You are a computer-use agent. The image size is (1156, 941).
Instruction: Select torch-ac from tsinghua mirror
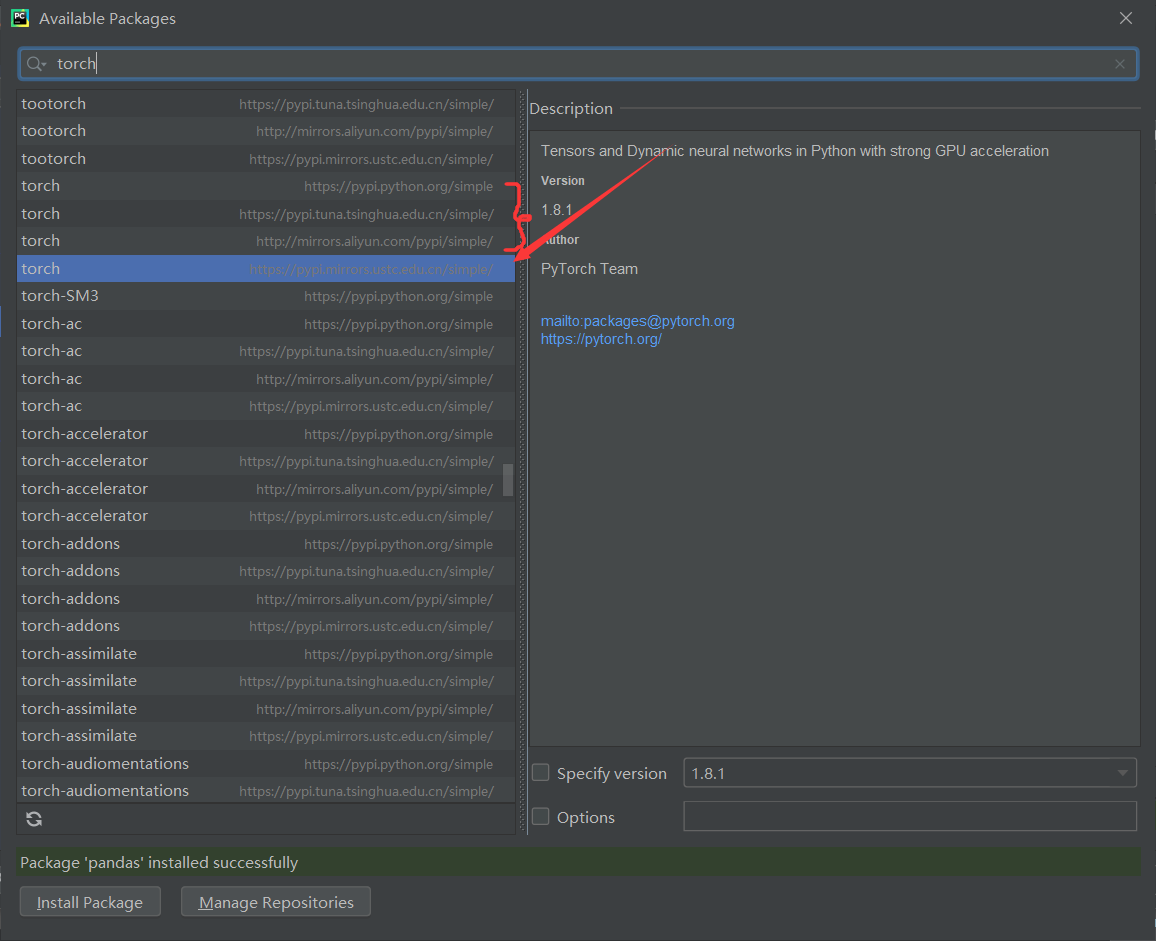coord(265,351)
